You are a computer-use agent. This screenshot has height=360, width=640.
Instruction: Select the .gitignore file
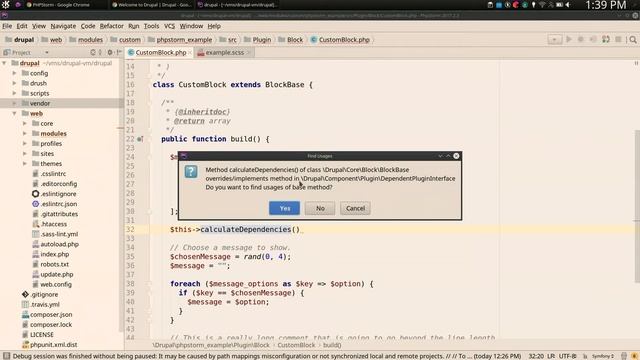click(x=44, y=294)
